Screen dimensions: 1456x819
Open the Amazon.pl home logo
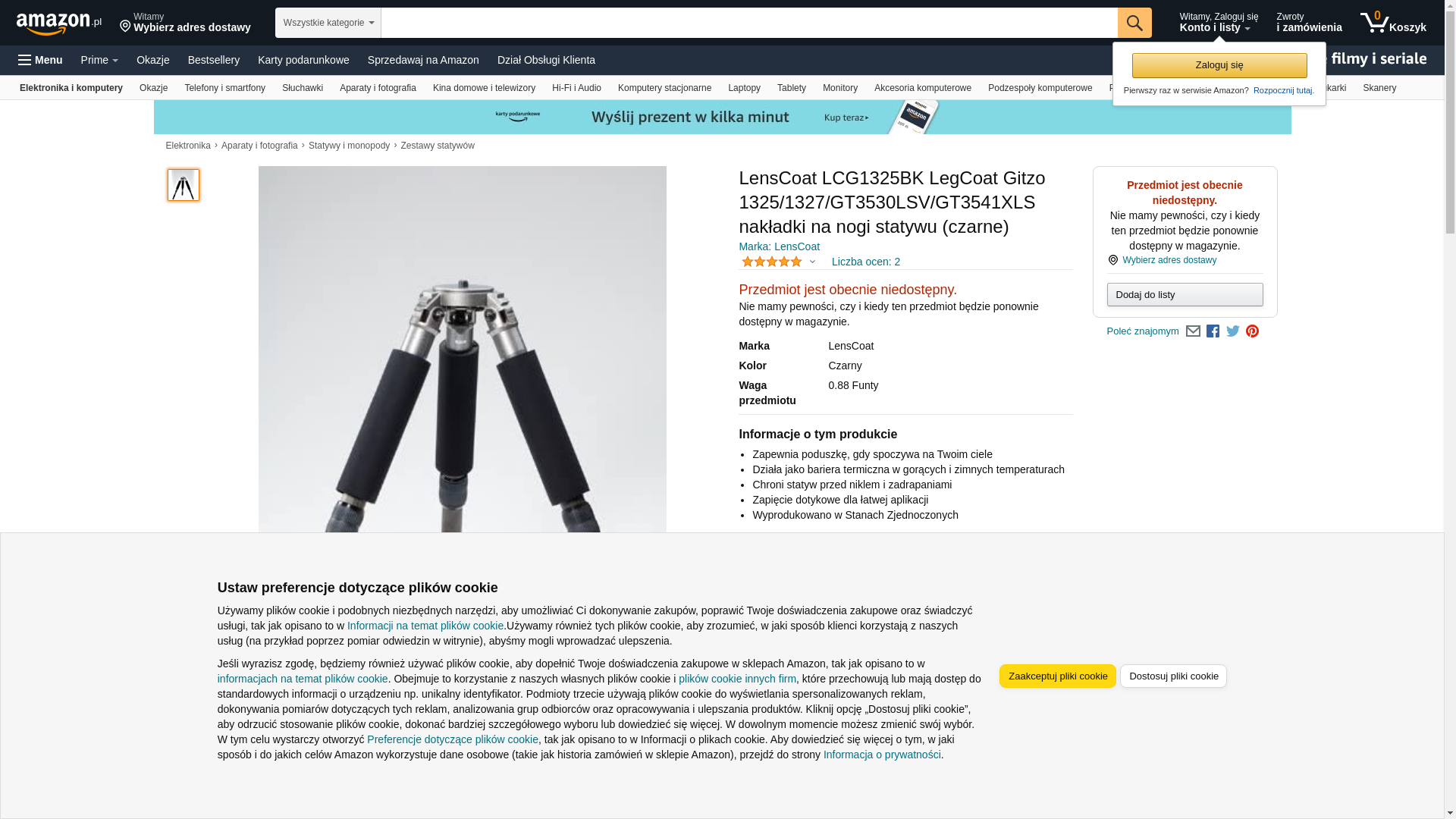click(59, 24)
